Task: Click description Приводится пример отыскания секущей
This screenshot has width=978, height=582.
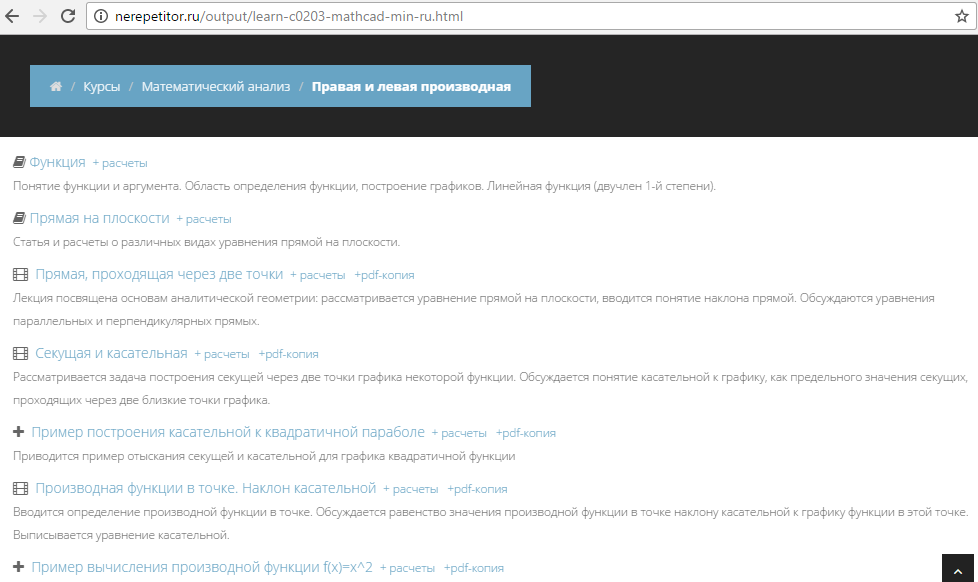Action: point(264,456)
